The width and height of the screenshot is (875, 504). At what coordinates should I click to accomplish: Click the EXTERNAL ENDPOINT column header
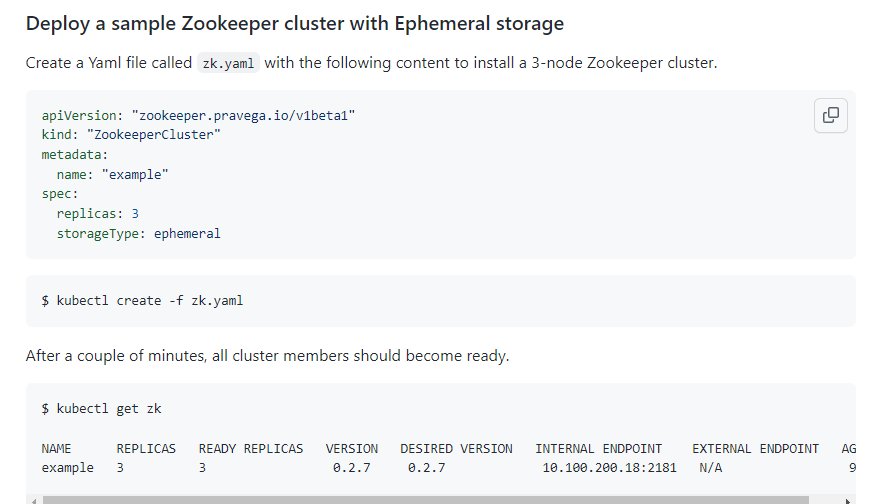[755, 449]
